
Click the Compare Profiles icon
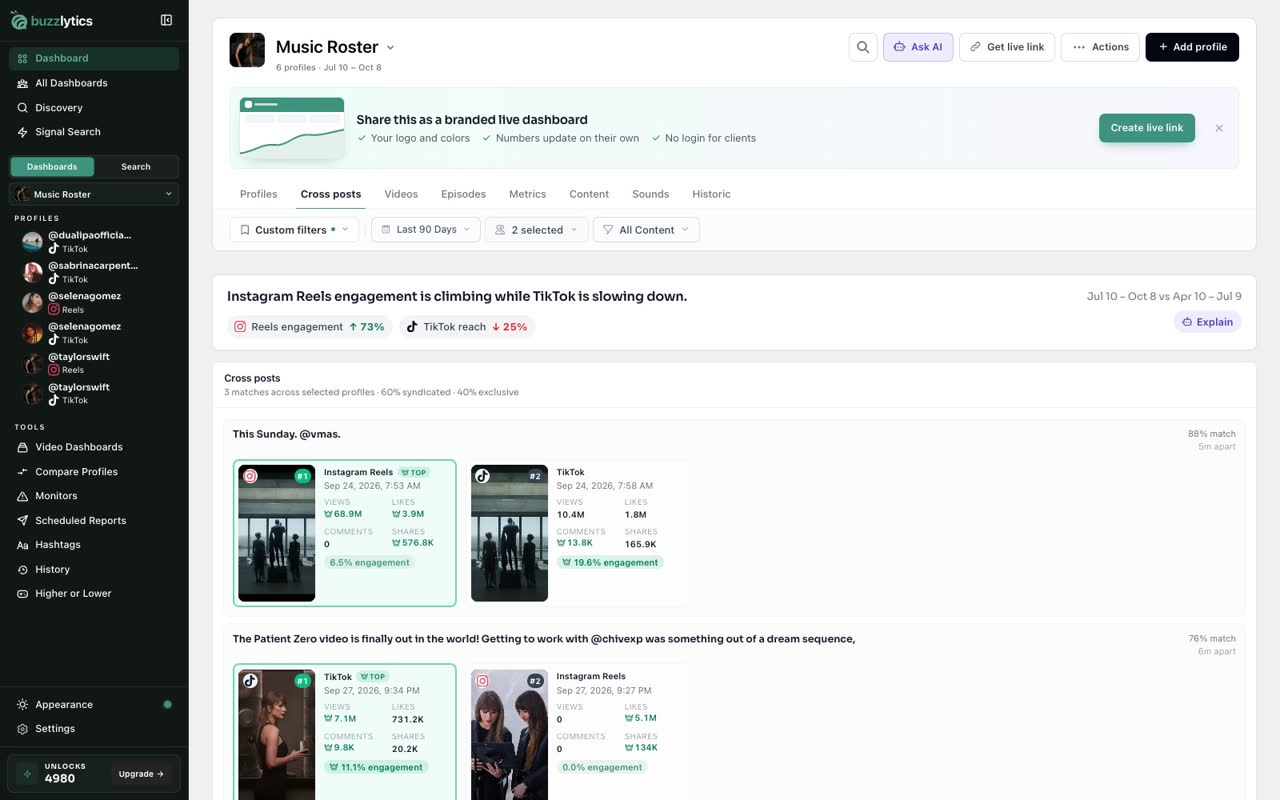(23, 472)
